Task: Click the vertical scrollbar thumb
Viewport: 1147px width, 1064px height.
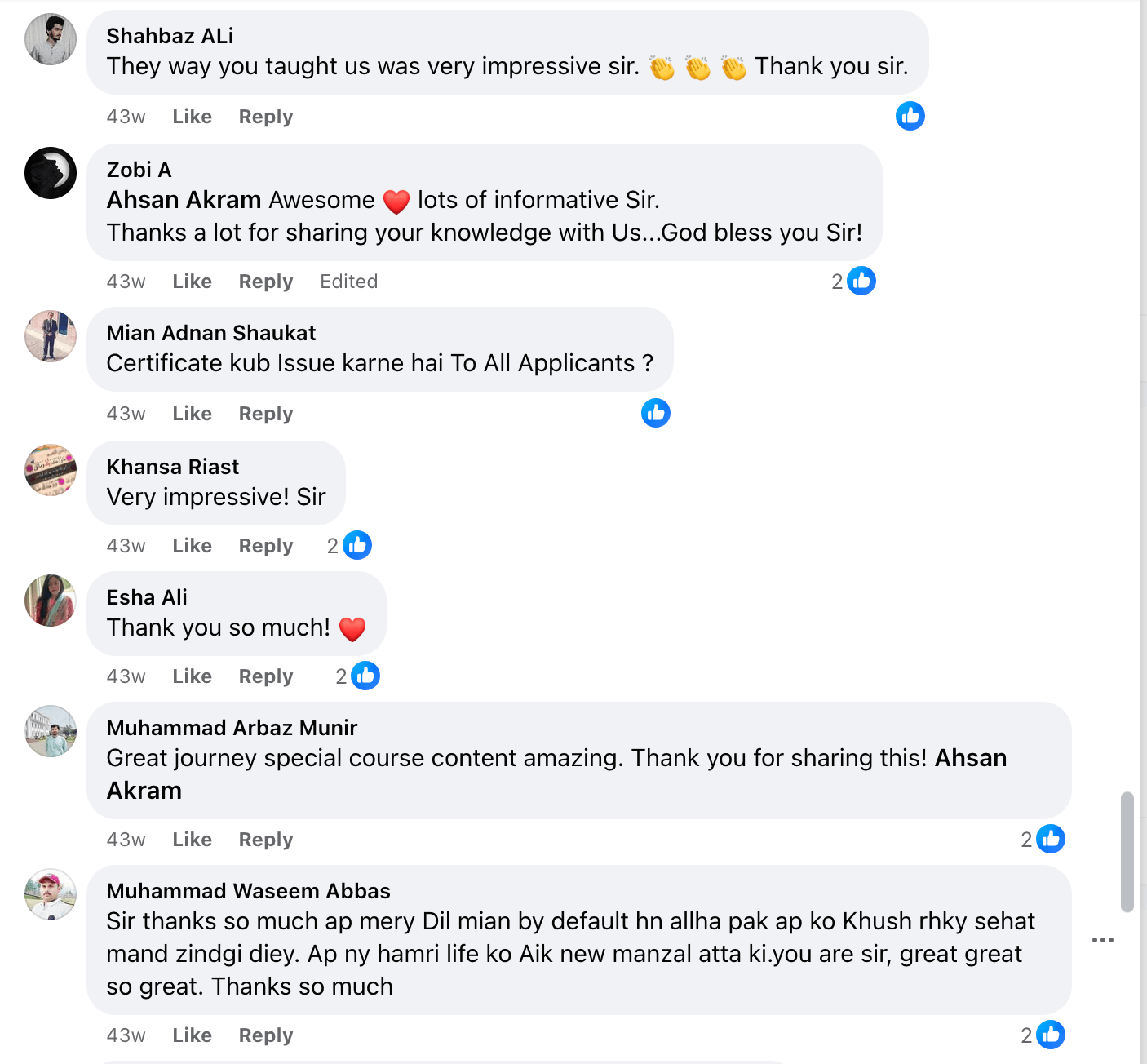Action: 1127,851
